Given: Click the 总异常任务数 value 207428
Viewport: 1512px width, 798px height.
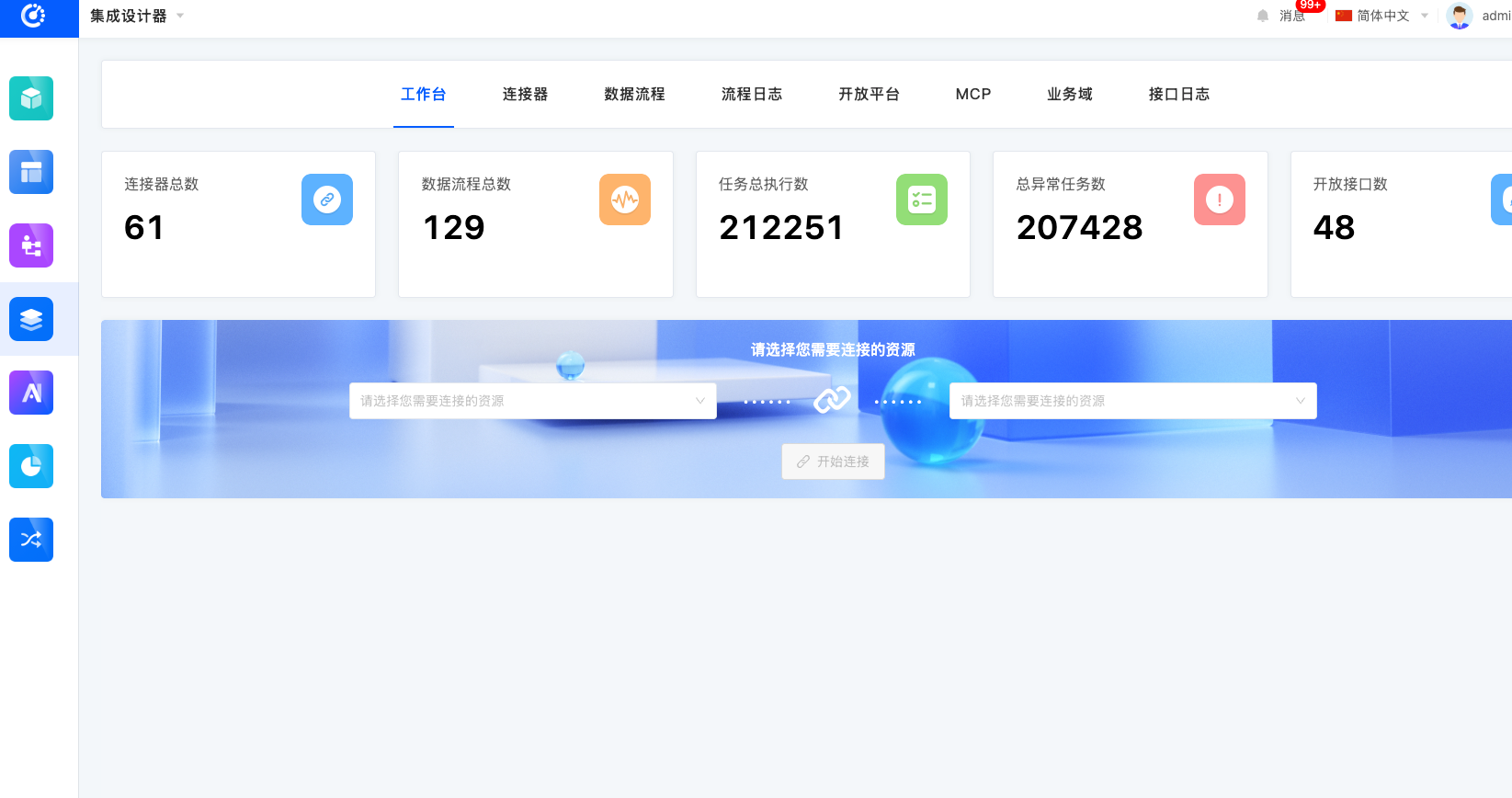Looking at the screenshot, I should click(x=1080, y=227).
